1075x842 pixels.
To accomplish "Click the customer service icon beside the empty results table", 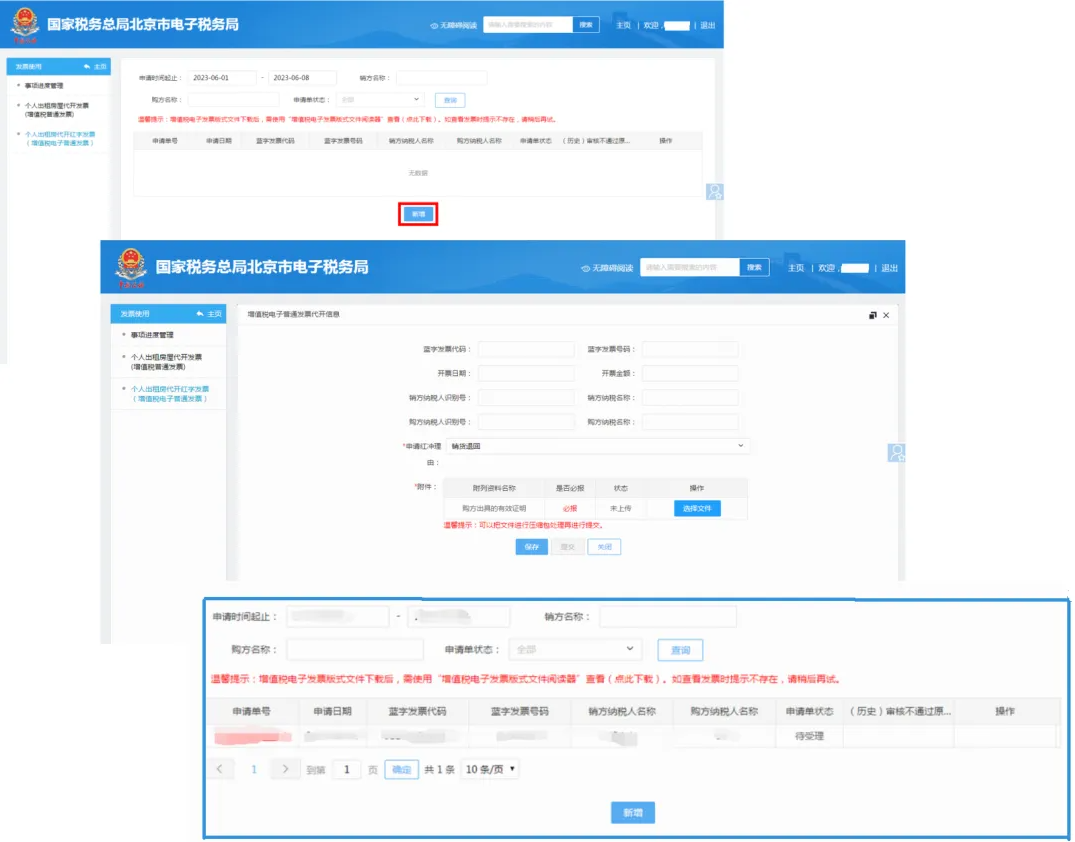I will pos(714,192).
